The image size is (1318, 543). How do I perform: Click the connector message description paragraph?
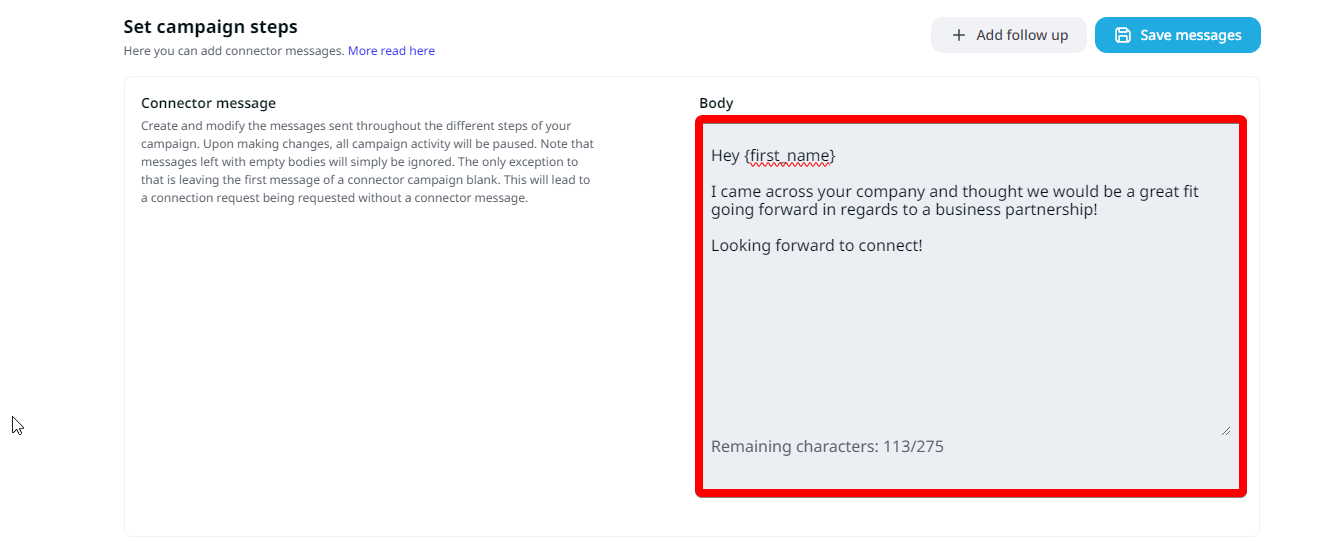(368, 162)
